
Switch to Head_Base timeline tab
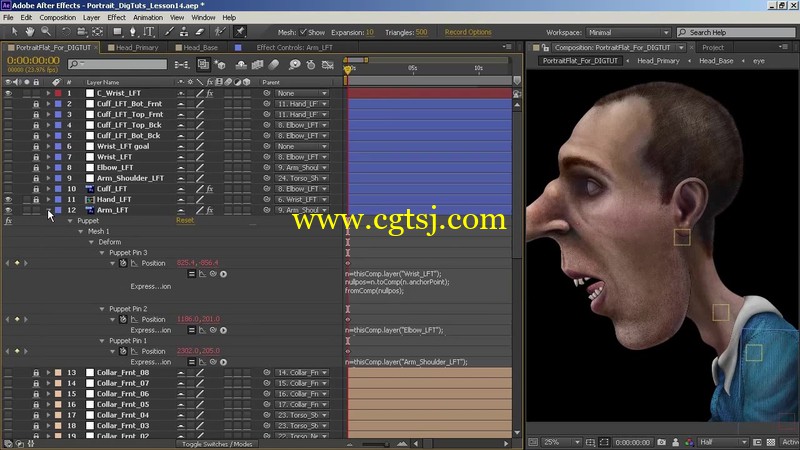[x=200, y=47]
